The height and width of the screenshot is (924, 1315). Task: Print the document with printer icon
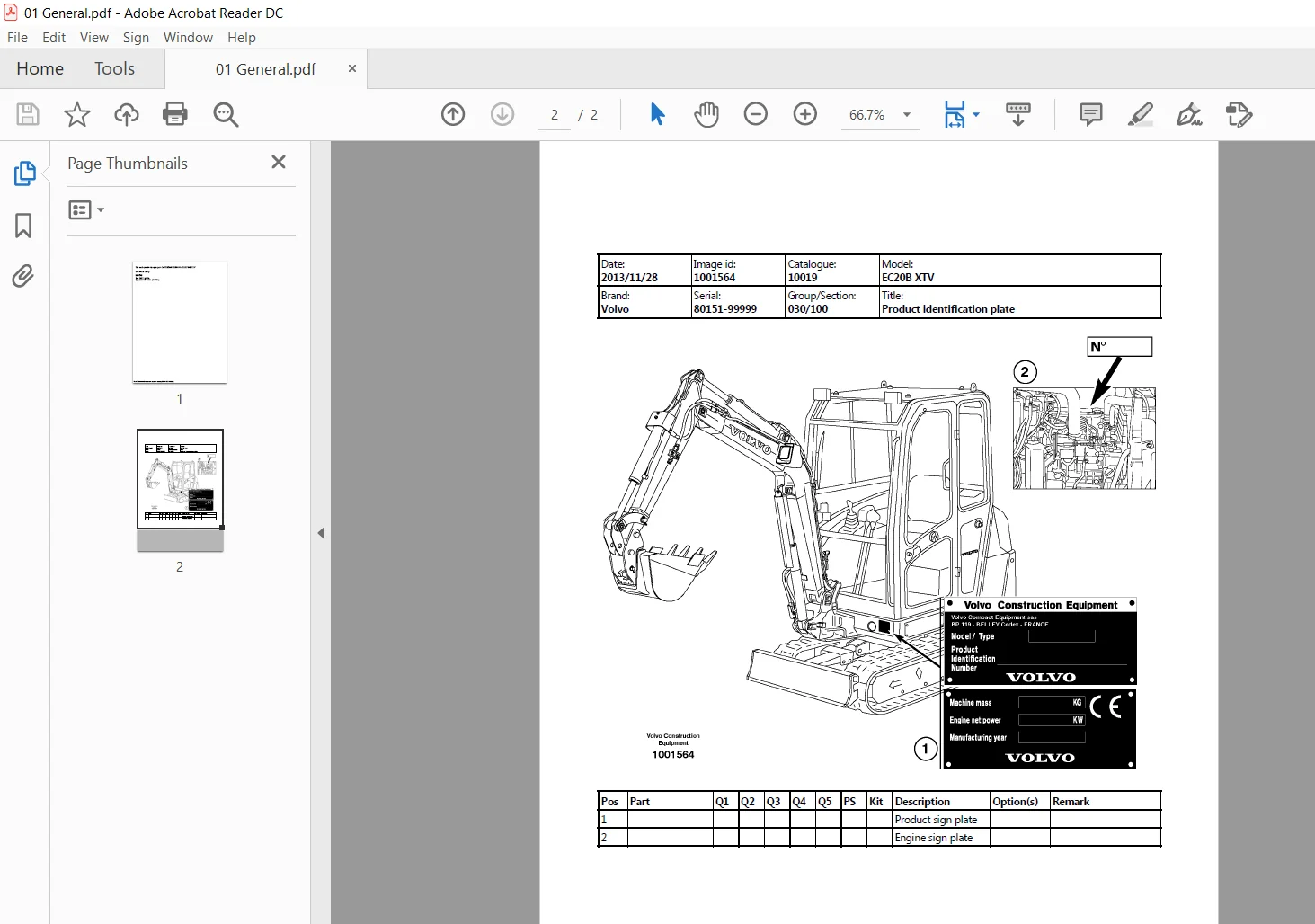(x=175, y=114)
